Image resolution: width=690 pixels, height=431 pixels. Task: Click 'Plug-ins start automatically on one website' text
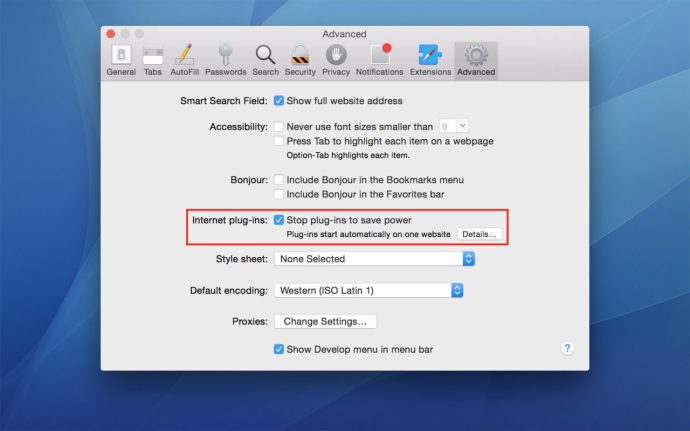368,234
